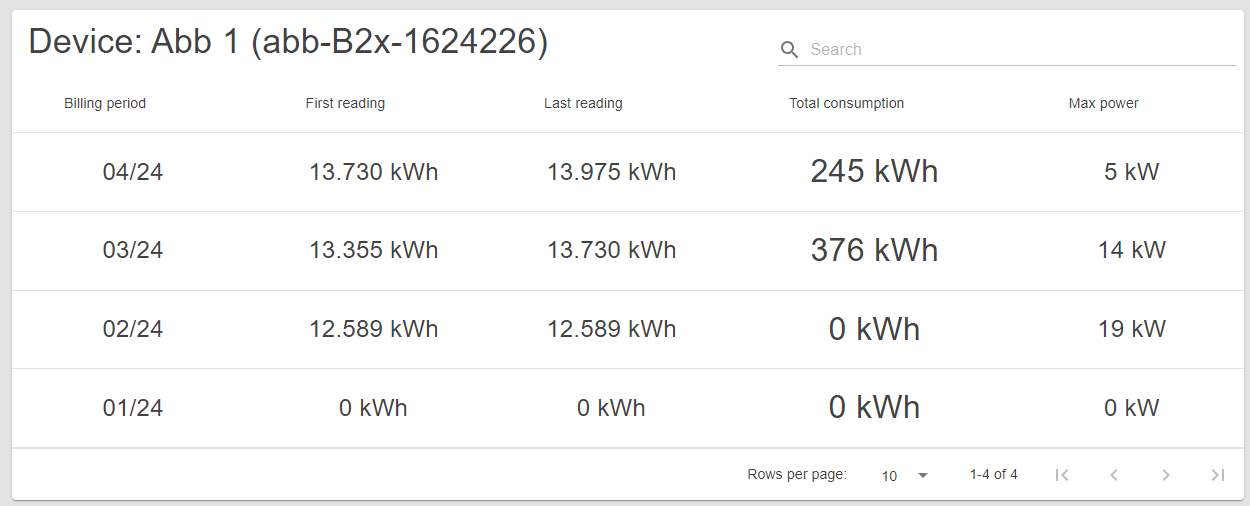Click the Rows per page label
1250x506 pixels.
pyautogui.click(x=797, y=475)
